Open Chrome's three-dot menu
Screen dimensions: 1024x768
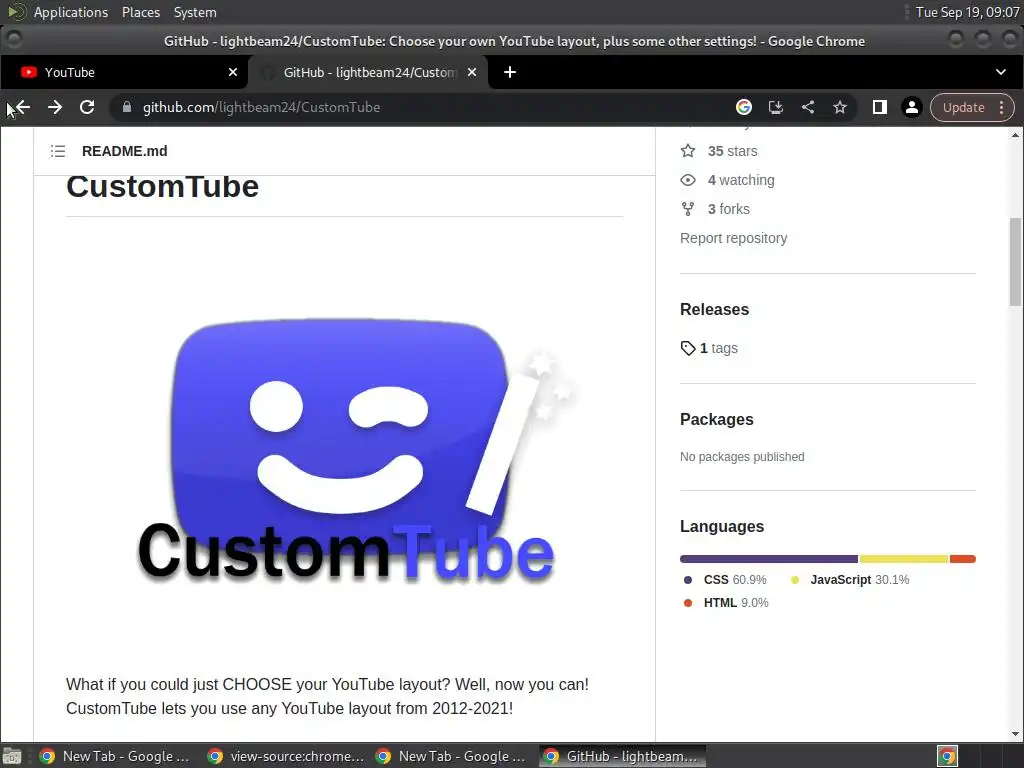tap(1002, 107)
